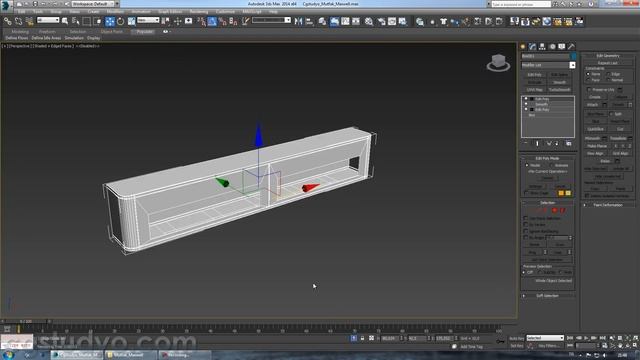Click the Make Planar button
Viewport: 640px width, 360px height.
(597, 146)
